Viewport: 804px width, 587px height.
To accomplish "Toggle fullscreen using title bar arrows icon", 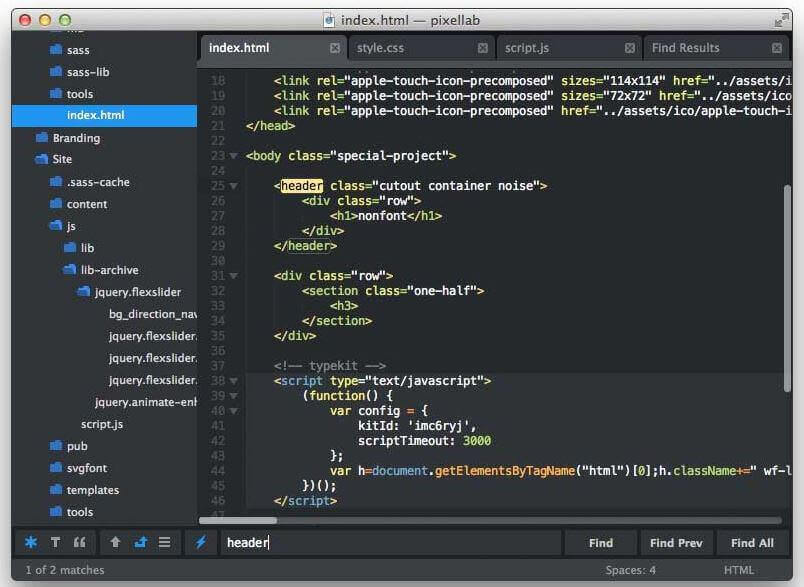I will 781,21.
